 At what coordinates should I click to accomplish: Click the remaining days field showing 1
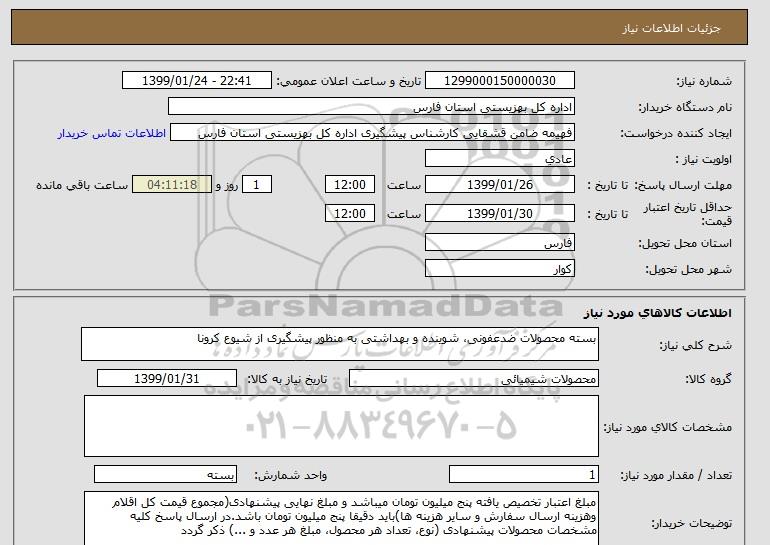tap(256, 185)
